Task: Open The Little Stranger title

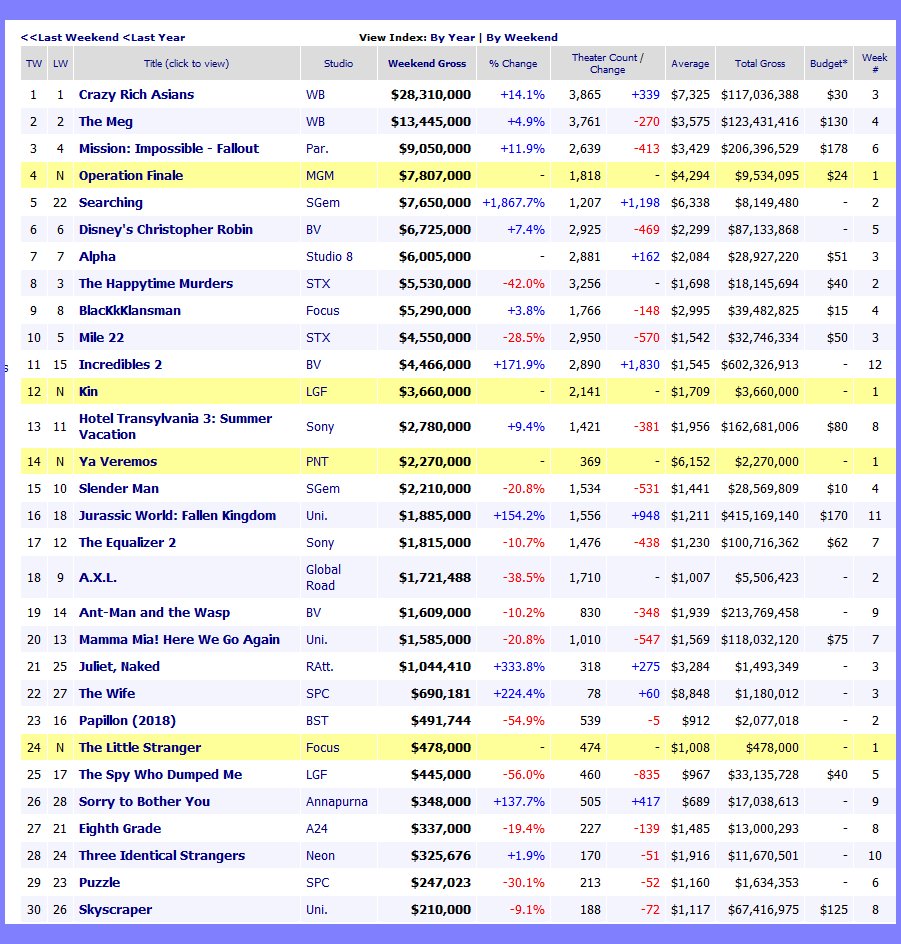Action: pos(140,748)
